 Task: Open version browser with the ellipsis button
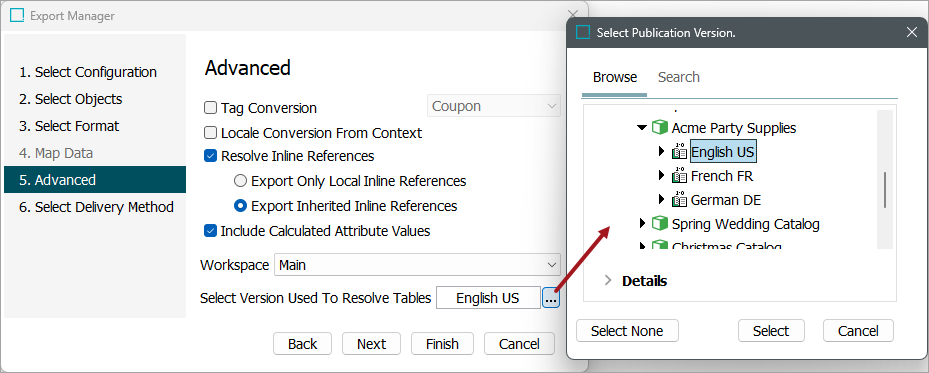pos(550,298)
